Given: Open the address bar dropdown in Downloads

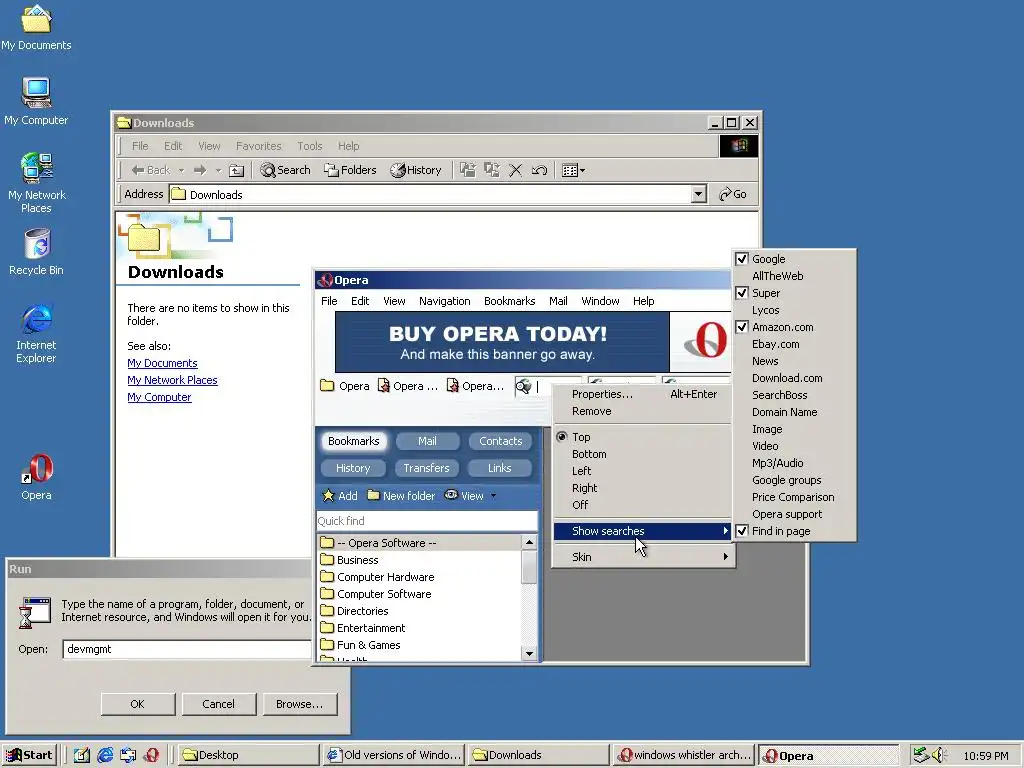Looking at the screenshot, I should (699, 194).
